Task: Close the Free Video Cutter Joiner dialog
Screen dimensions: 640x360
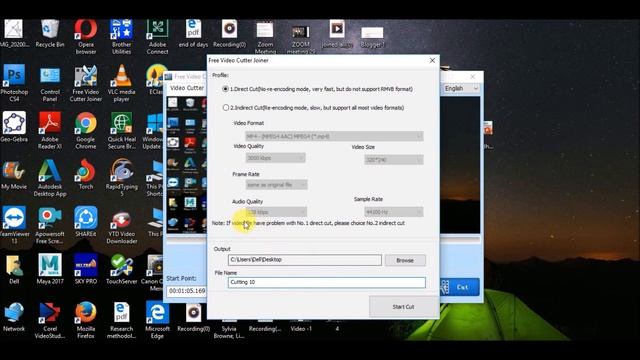Action: tap(432, 60)
